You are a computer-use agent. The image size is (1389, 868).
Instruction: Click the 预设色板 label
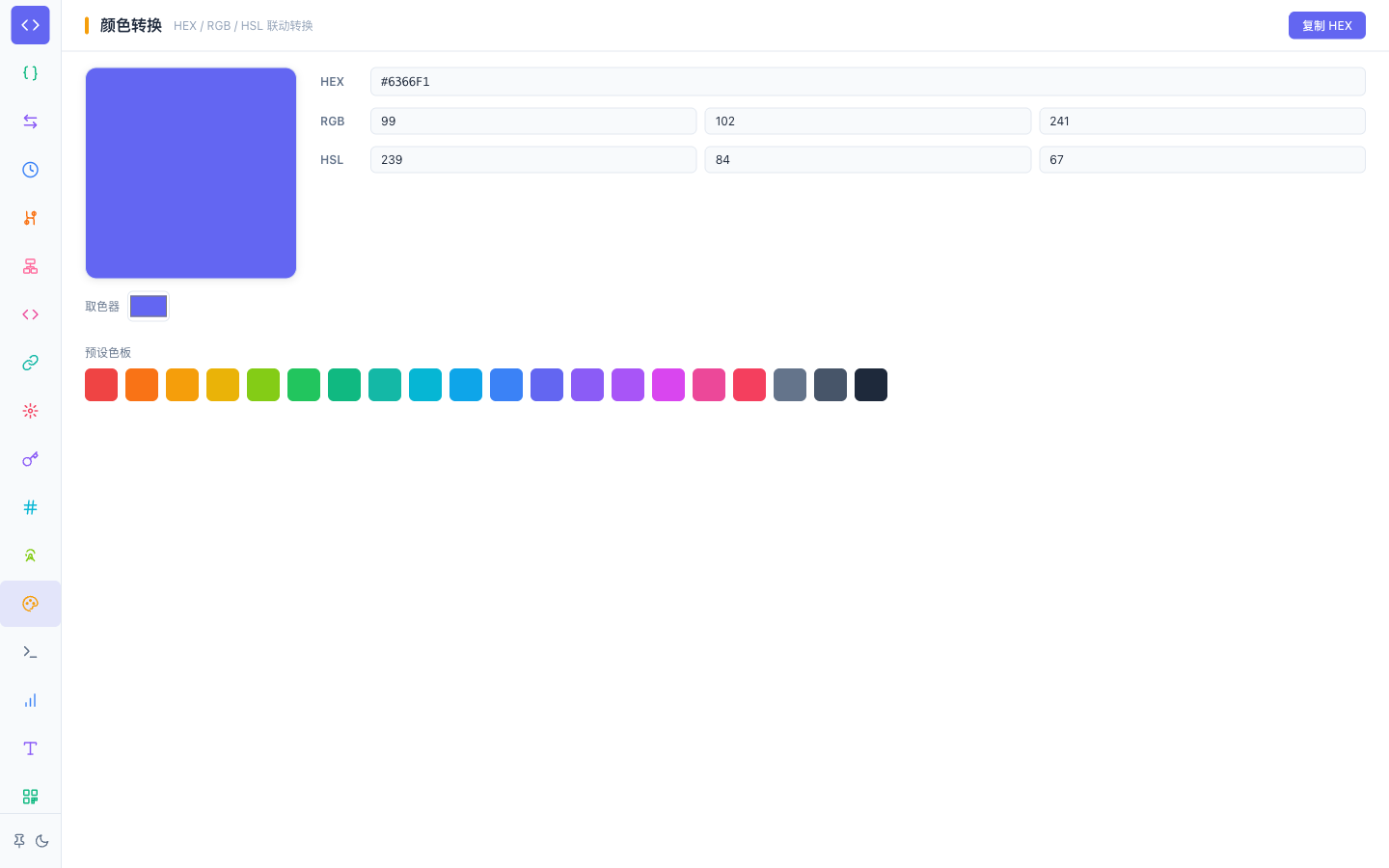coord(108,353)
